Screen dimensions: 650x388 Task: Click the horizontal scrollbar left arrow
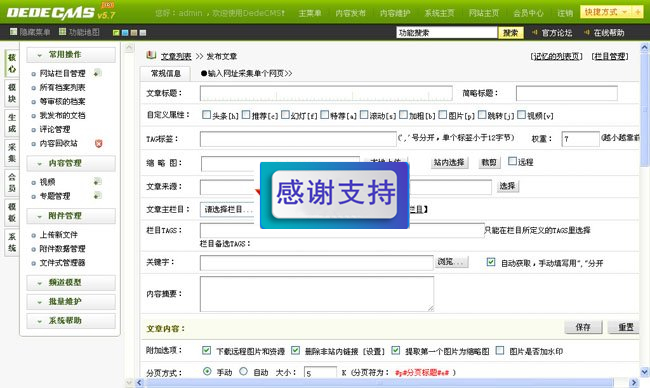pos(139,383)
